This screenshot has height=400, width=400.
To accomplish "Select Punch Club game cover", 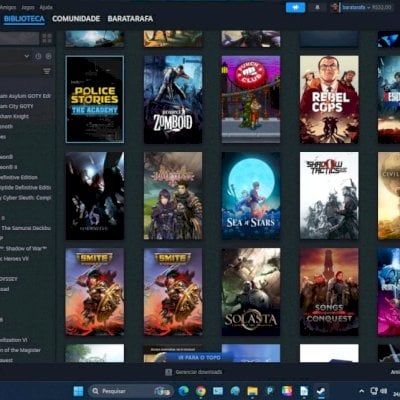I will [x=251, y=99].
